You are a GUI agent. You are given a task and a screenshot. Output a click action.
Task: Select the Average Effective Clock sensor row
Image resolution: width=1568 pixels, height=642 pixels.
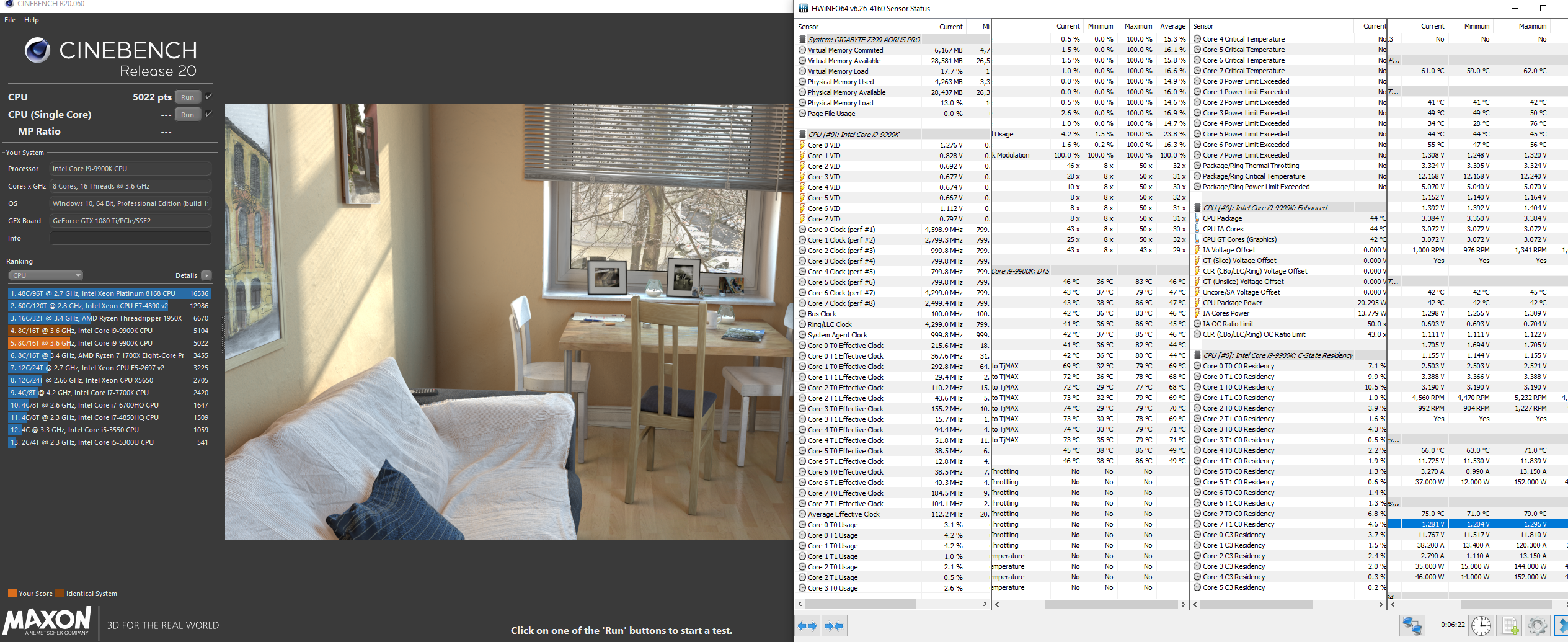(x=893, y=514)
